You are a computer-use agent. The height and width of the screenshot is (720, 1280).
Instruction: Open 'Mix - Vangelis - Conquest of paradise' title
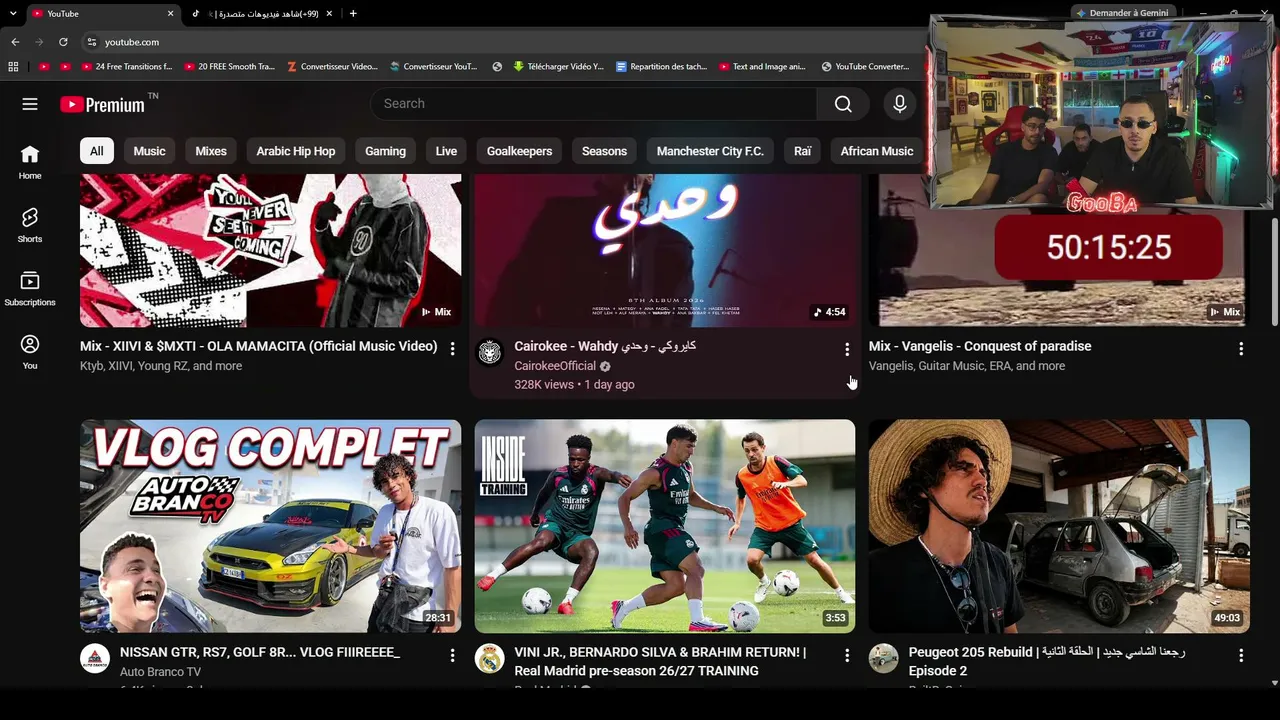coord(980,346)
